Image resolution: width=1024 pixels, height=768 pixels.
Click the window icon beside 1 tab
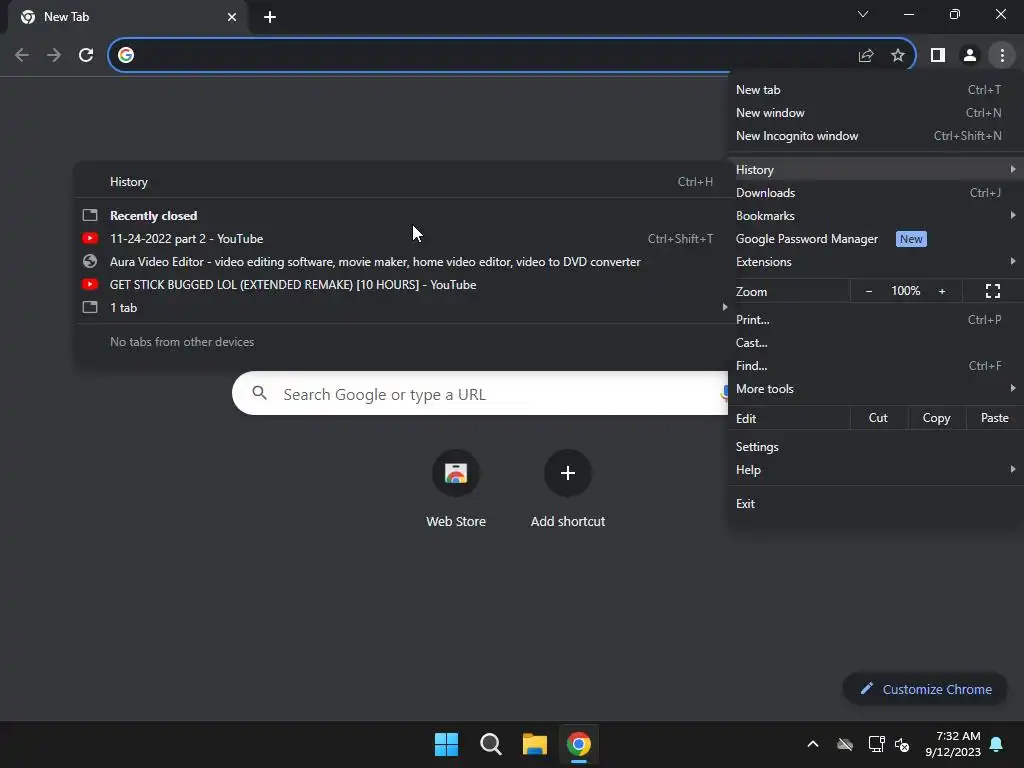click(90, 307)
